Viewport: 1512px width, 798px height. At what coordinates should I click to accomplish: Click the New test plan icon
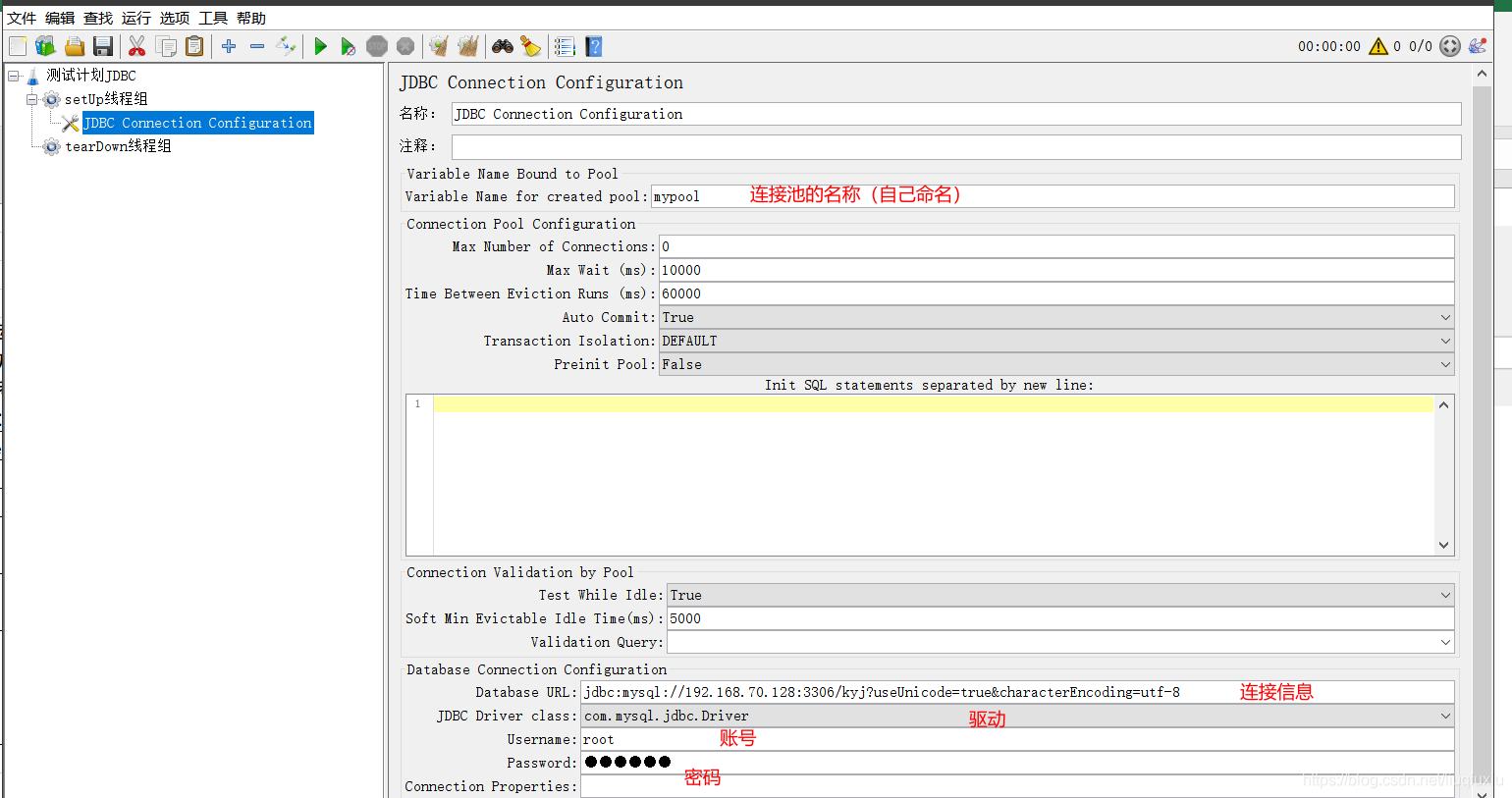click(18, 46)
